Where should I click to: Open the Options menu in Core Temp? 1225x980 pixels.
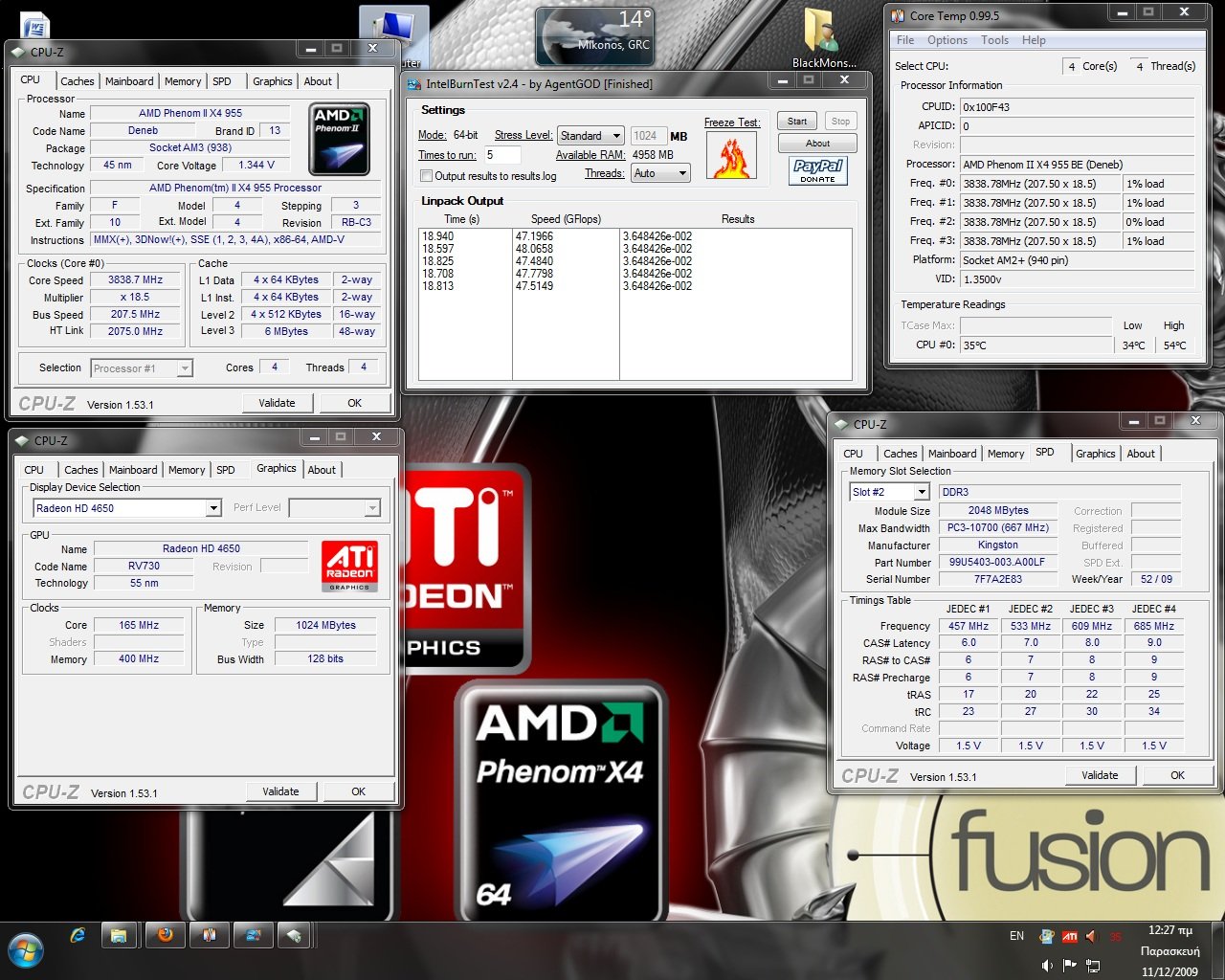point(947,40)
